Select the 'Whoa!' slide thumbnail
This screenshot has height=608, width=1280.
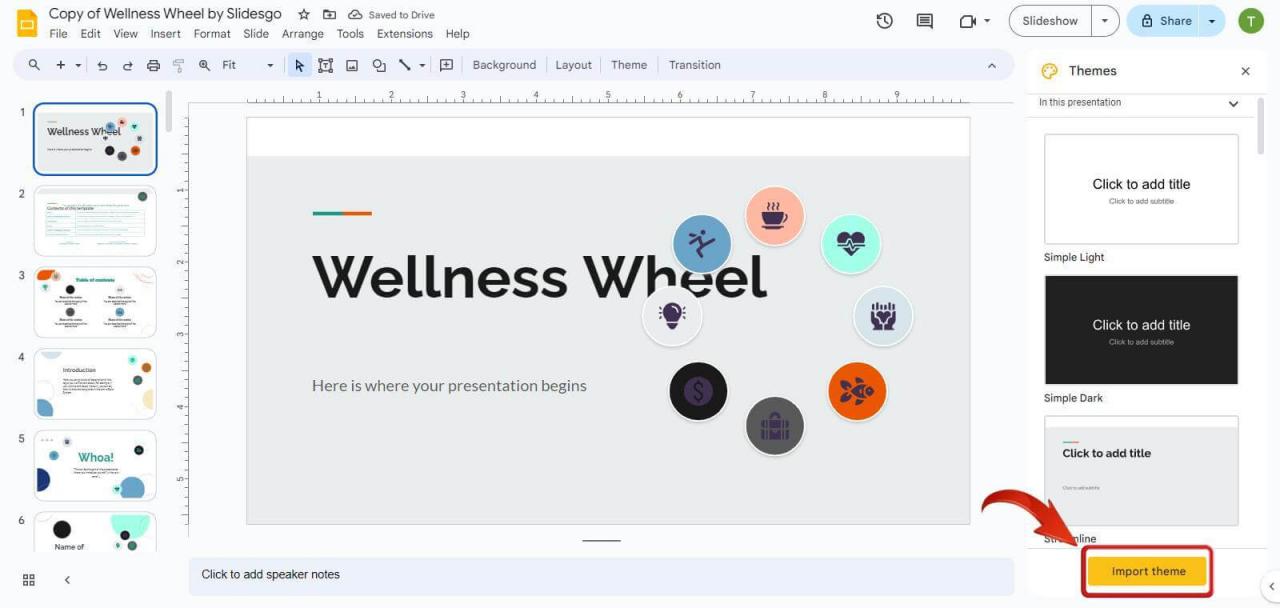(95, 464)
